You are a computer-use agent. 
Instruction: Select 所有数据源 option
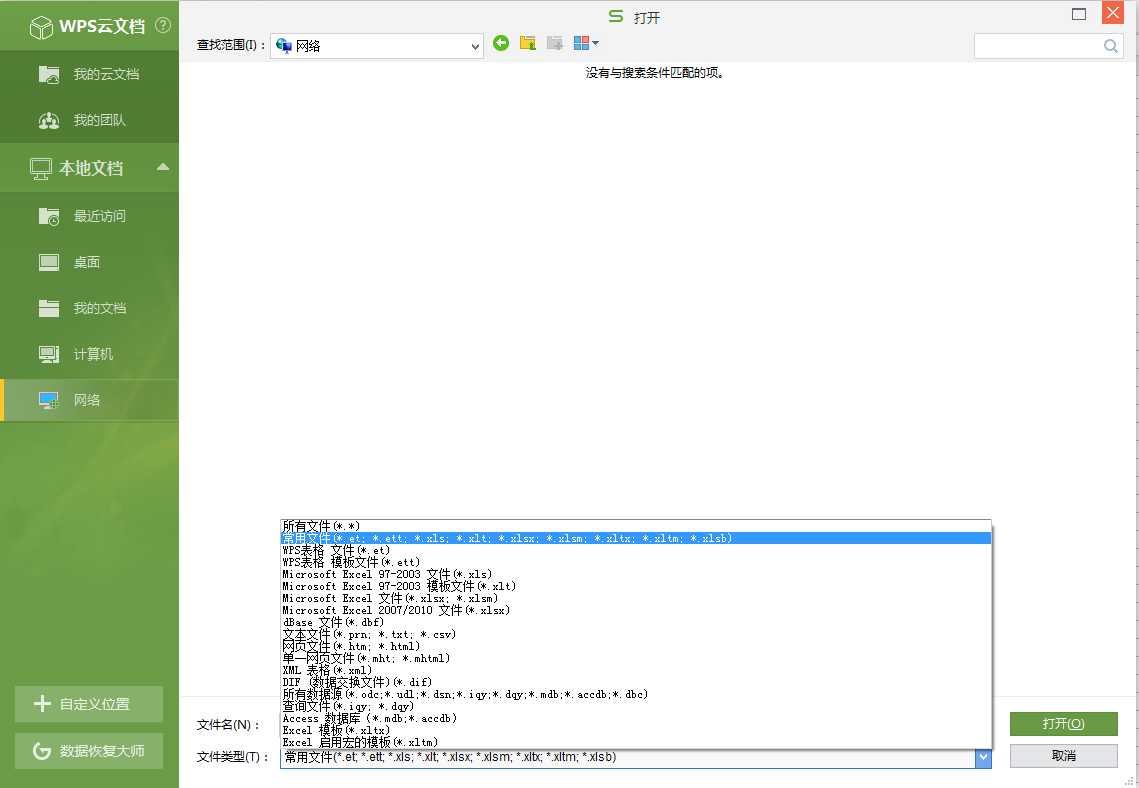(x=636, y=694)
